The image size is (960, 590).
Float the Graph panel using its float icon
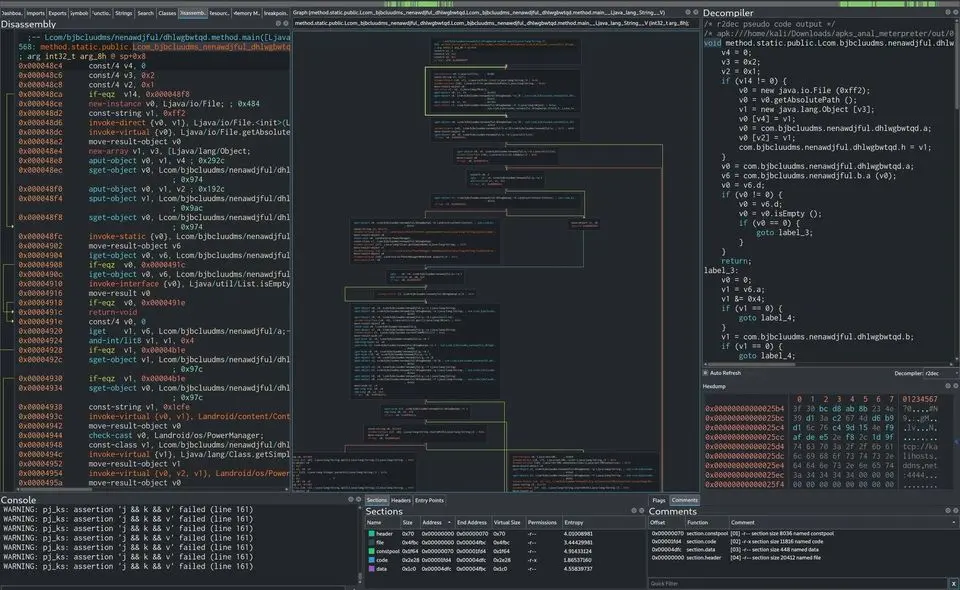point(688,12)
